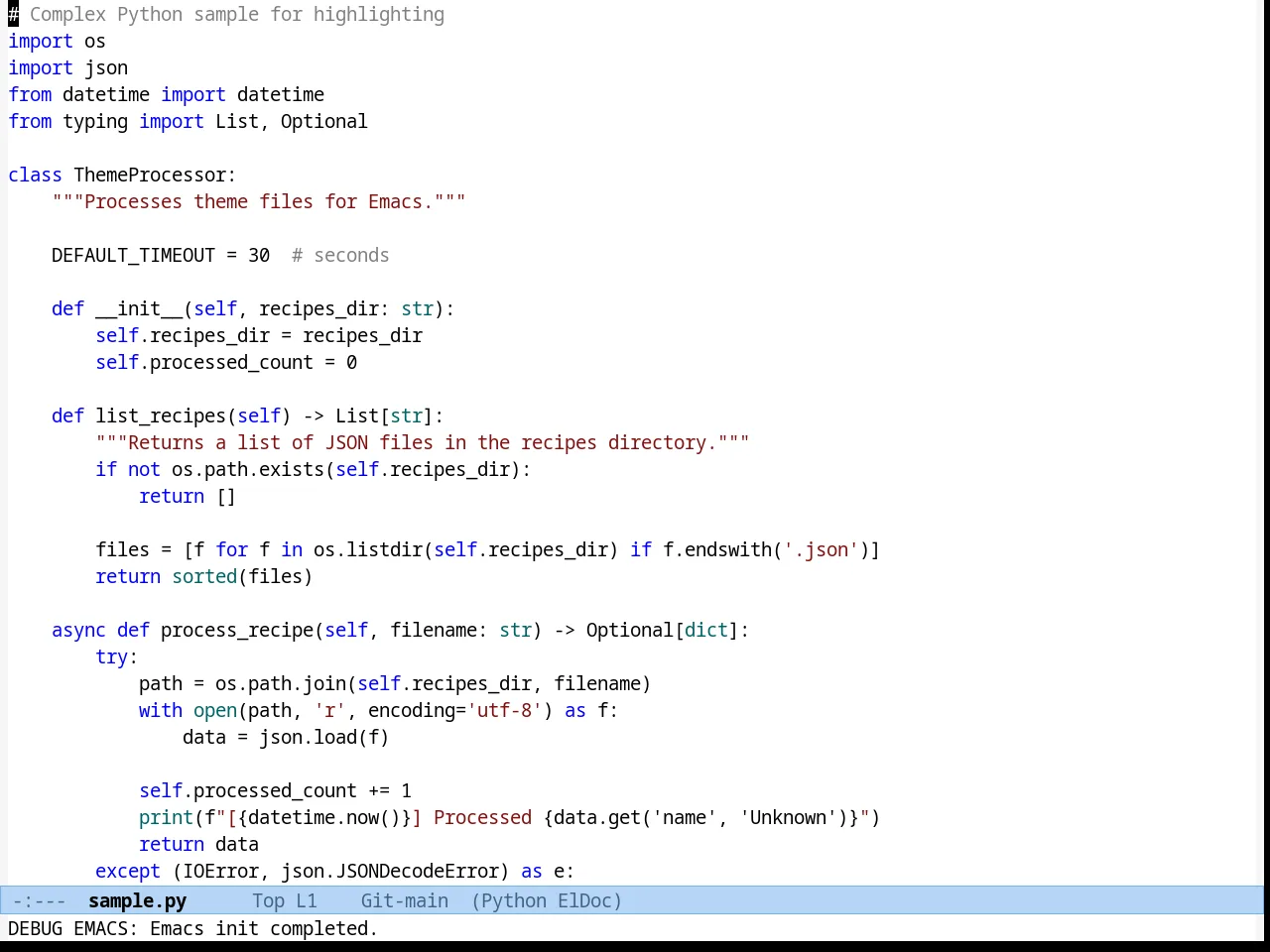Image resolution: width=1270 pixels, height=952 pixels.
Task: Click the Git-main indicator in mode line
Action: coord(404,900)
